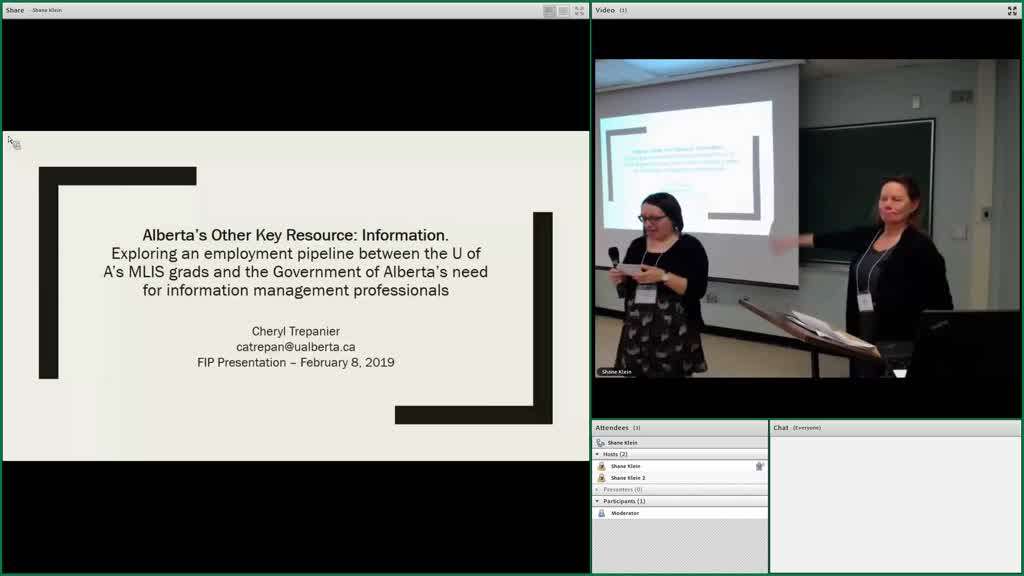Select the first layout view icon in Share pod header
Image resolution: width=1024 pixels, height=576 pixels.
point(549,10)
